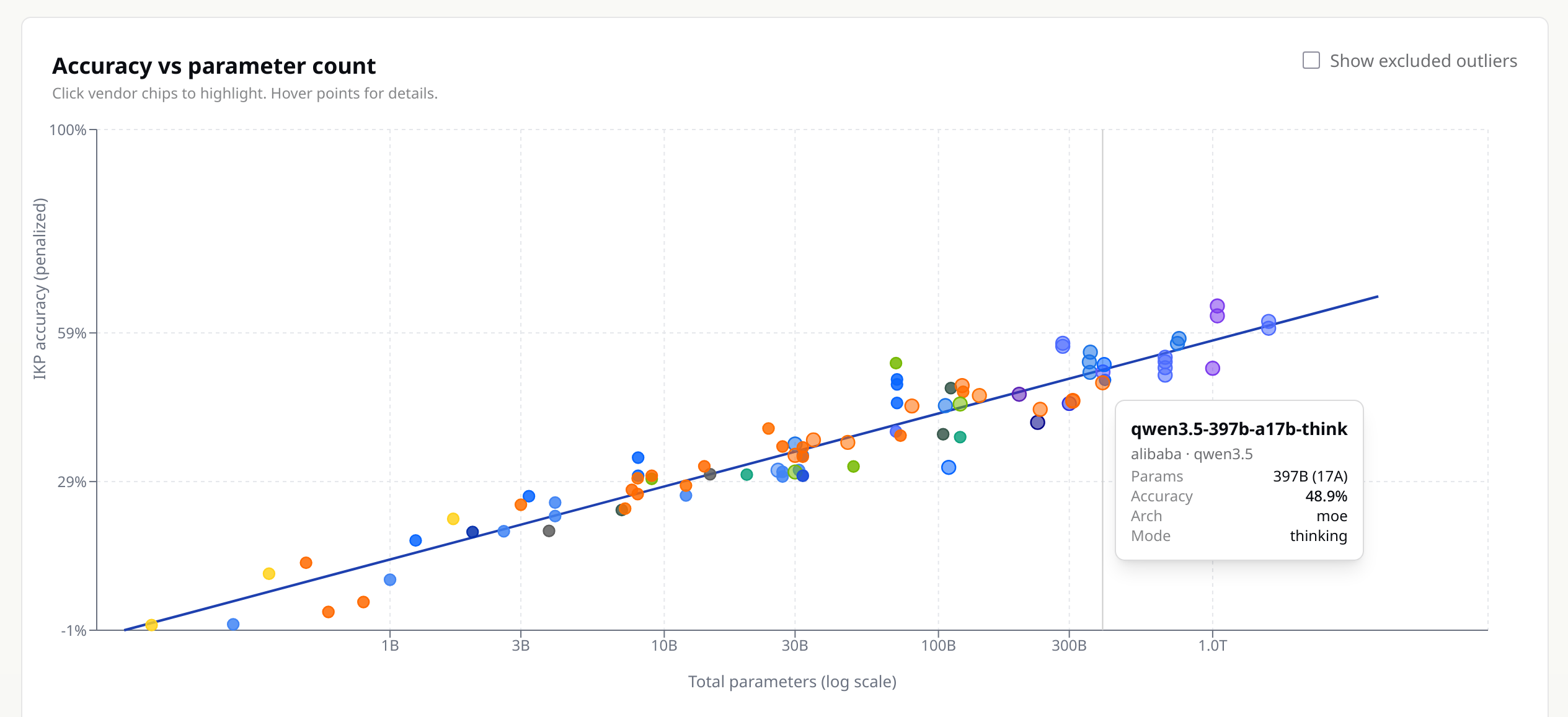Click the teal data point right of 100B

pyautogui.click(x=960, y=438)
